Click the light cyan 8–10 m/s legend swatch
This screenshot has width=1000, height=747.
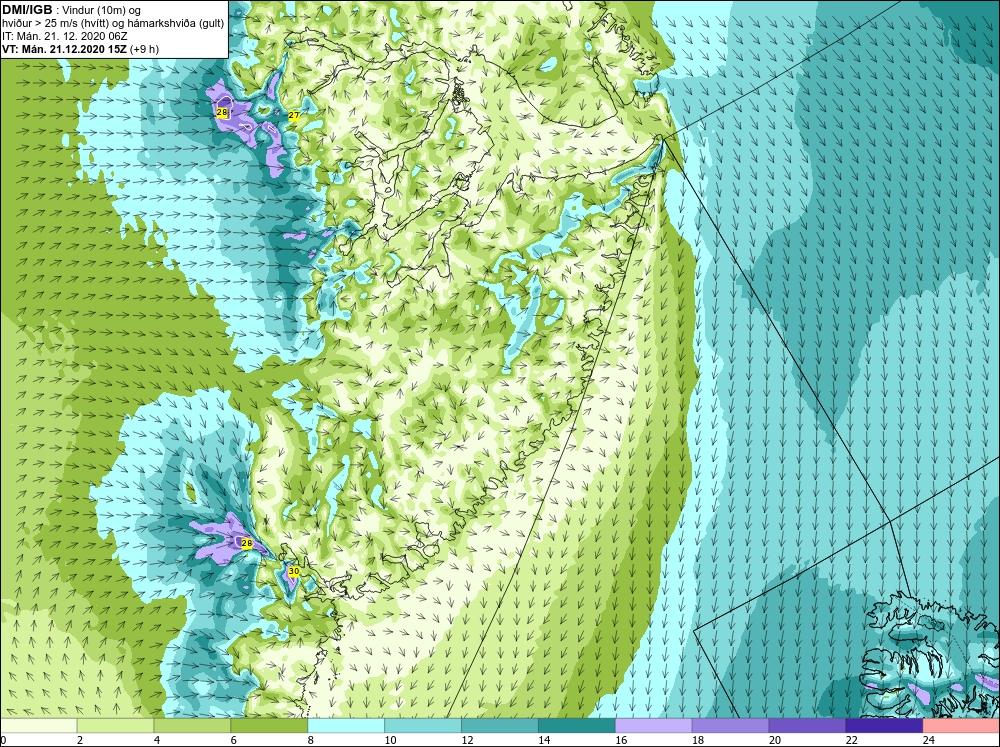click(x=346, y=726)
